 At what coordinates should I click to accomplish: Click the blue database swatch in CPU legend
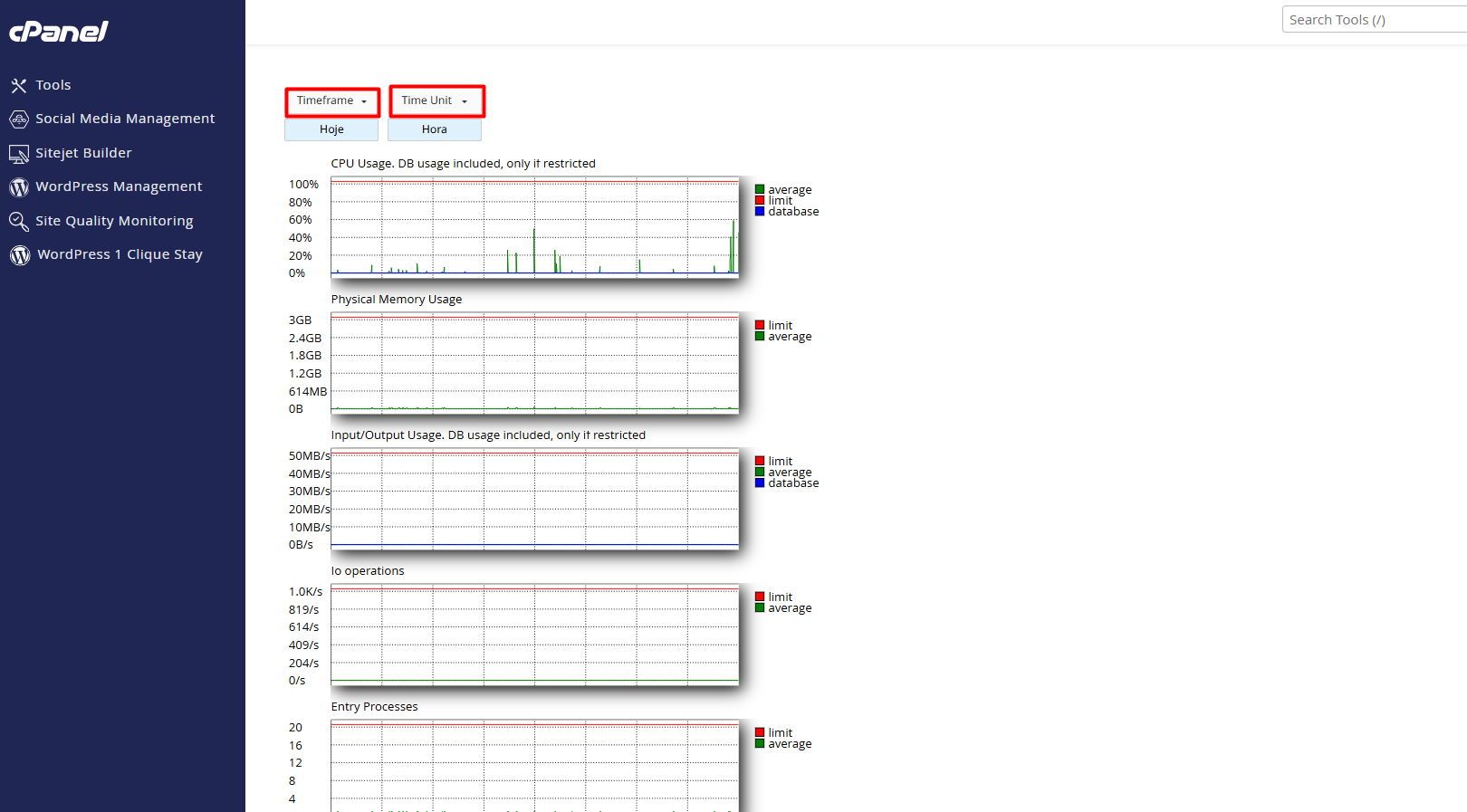760,211
